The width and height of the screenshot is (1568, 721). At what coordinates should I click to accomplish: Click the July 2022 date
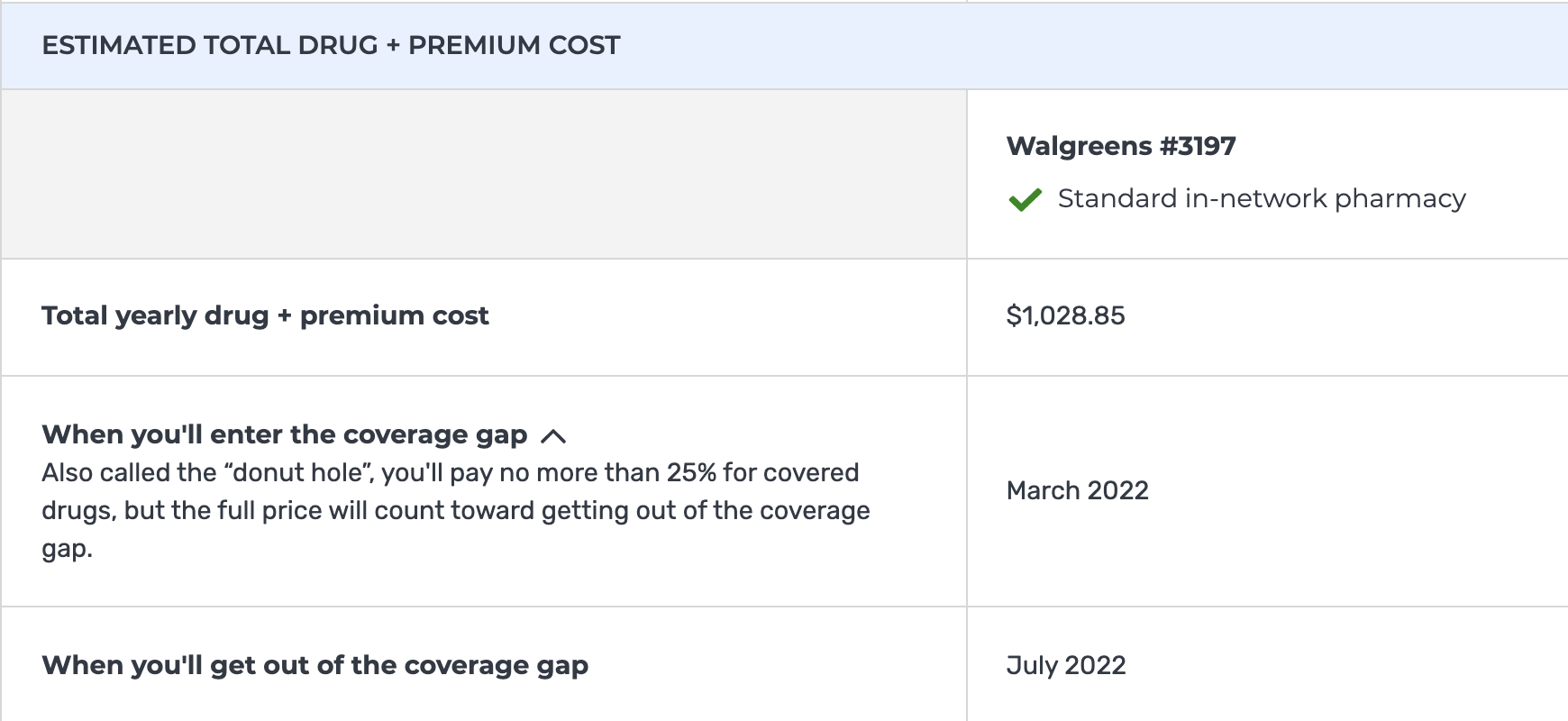tap(1065, 665)
